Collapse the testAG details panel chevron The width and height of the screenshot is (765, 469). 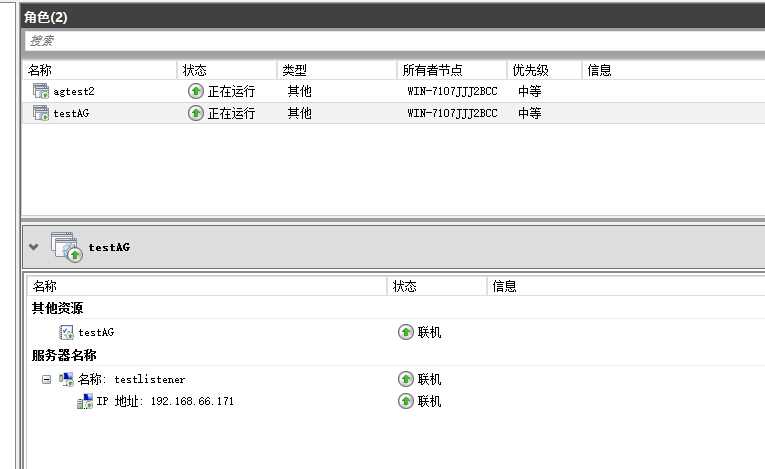[34, 246]
